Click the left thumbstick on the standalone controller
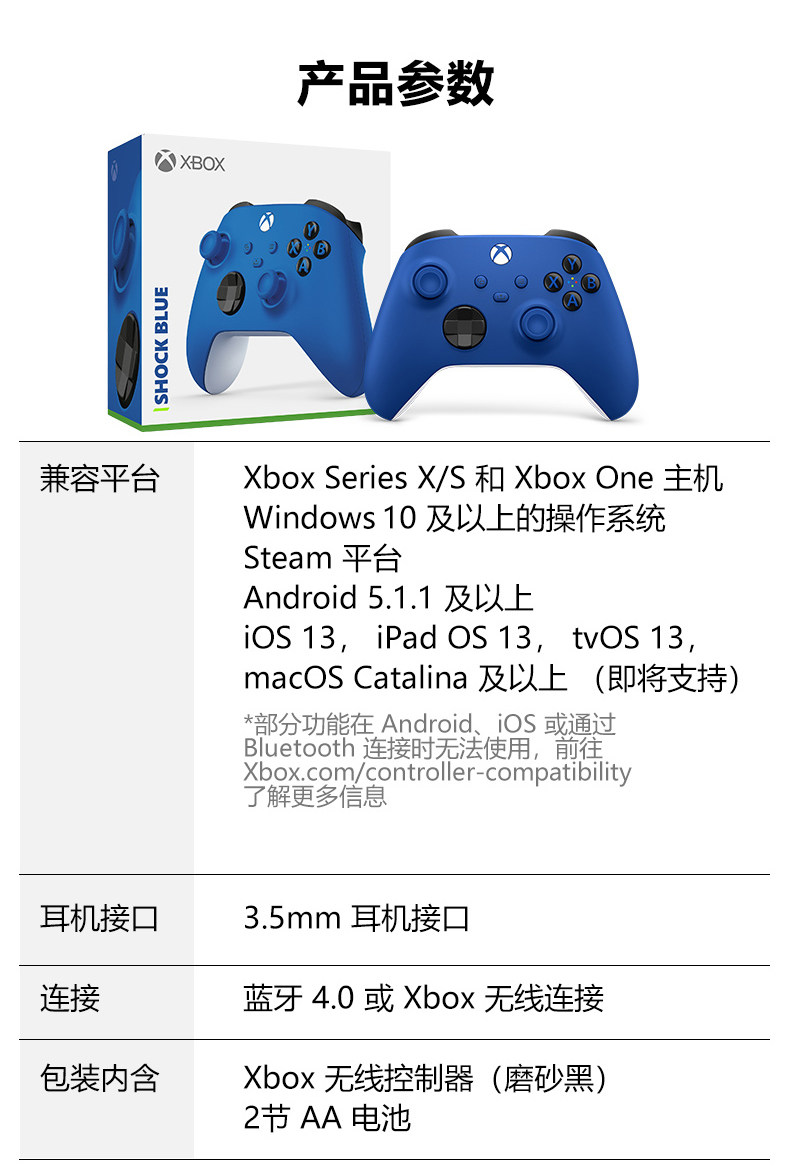The height and width of the screenshot is (1166, 790). (430, 281)
